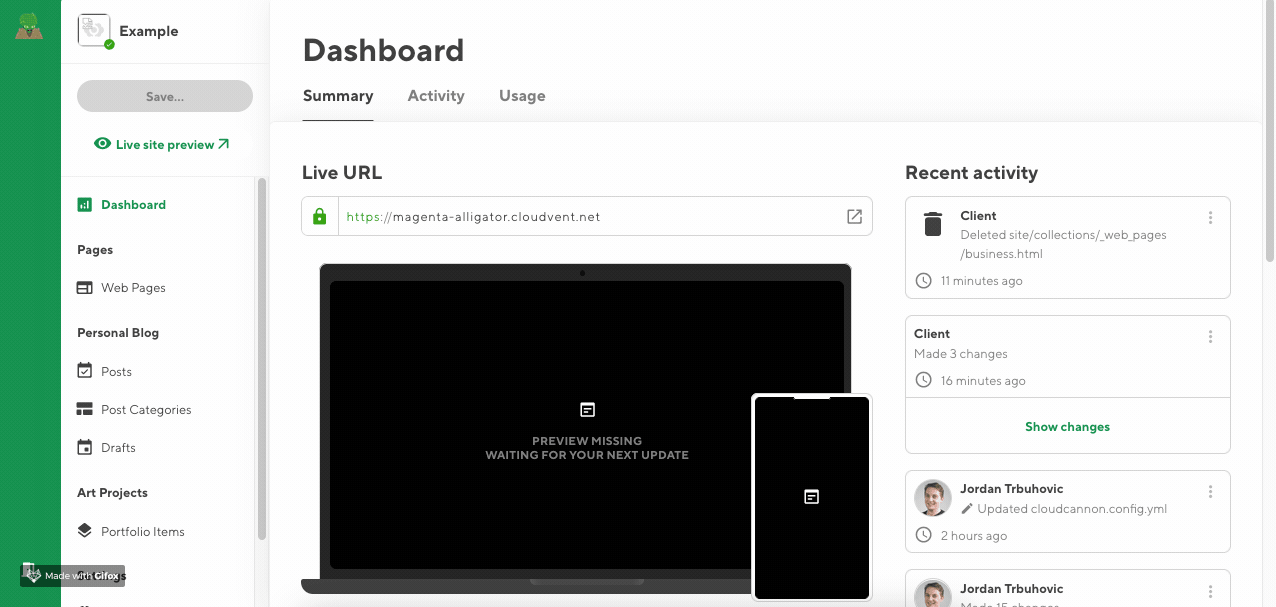Click the '16 minutes ago' timestamp
The width and height of the screenshot is (1276, 607).
coord(983,381)
